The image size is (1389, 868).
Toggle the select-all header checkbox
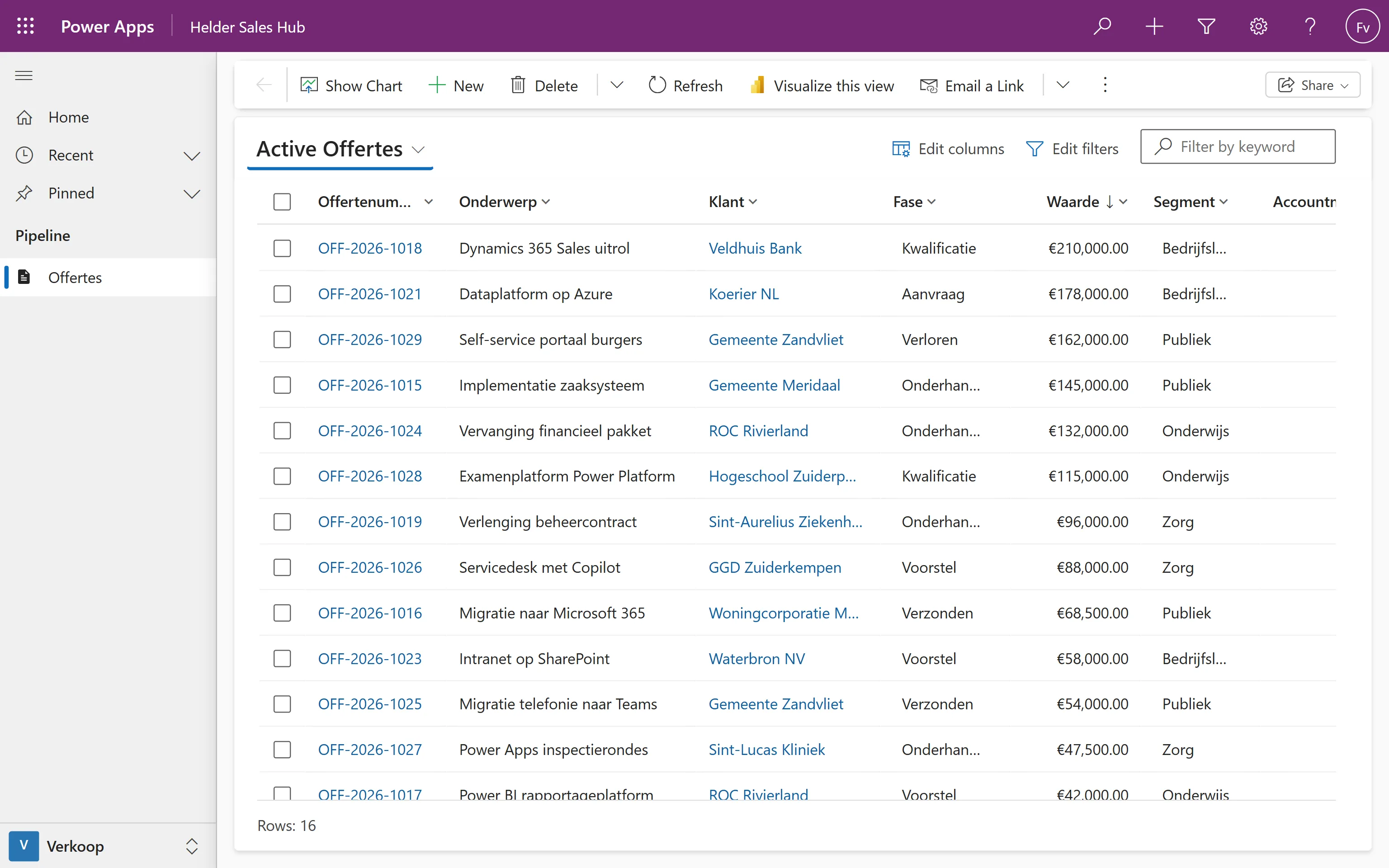pyautogui.click(x=282, y=202)
